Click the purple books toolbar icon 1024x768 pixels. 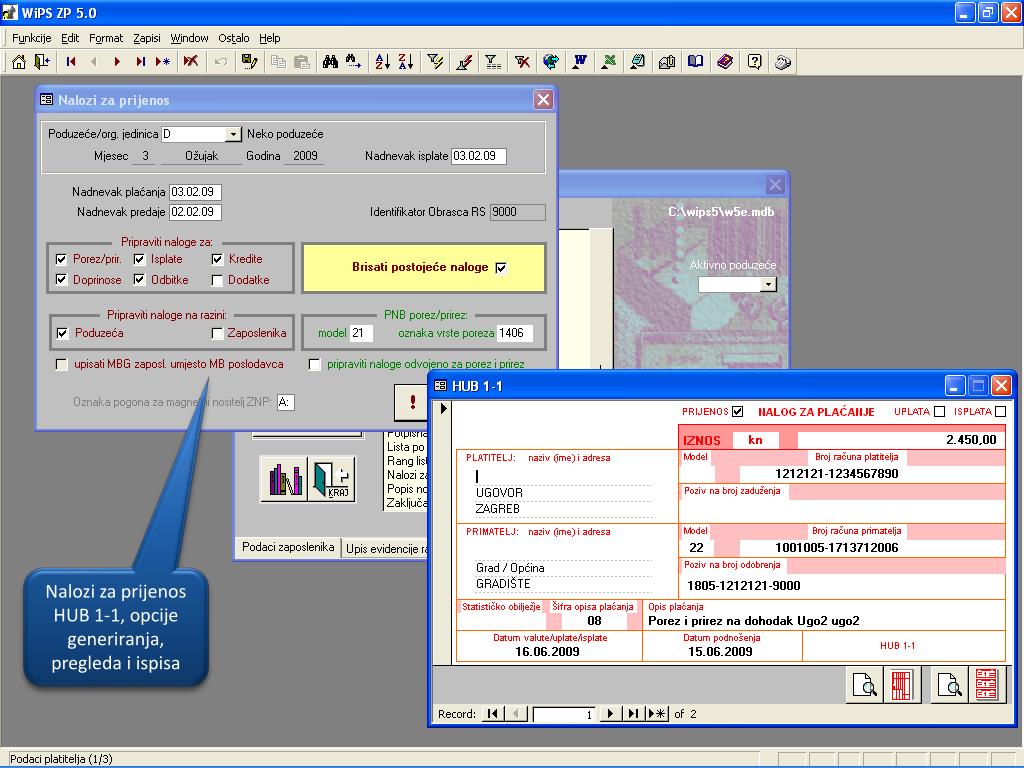(725, 62)
